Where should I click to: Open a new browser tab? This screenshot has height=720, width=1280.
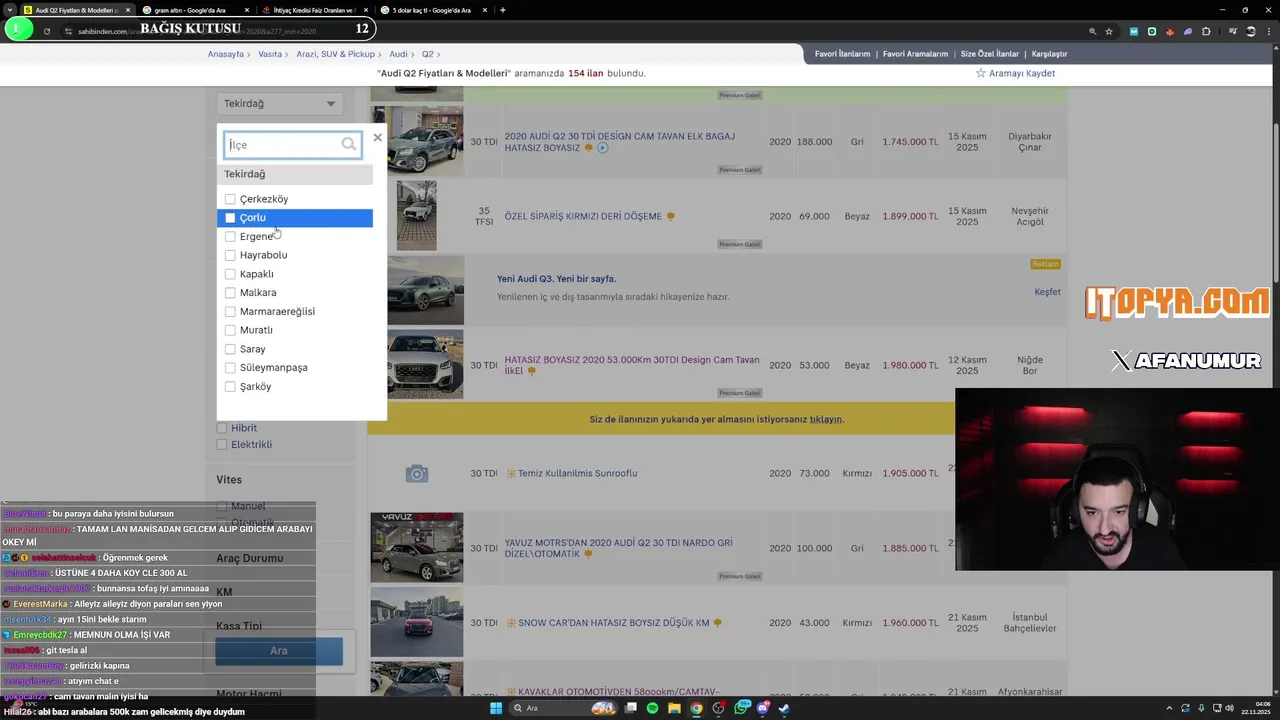pyautogui.click(x=503, y=10)
